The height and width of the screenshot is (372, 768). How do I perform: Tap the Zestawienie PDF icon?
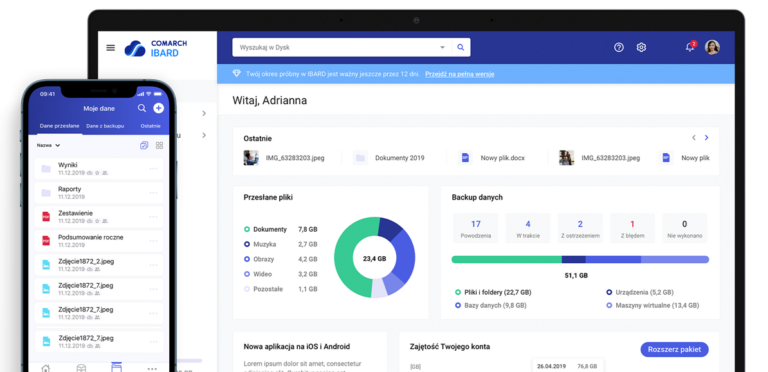pyautogui.click(x=46, y=216)
